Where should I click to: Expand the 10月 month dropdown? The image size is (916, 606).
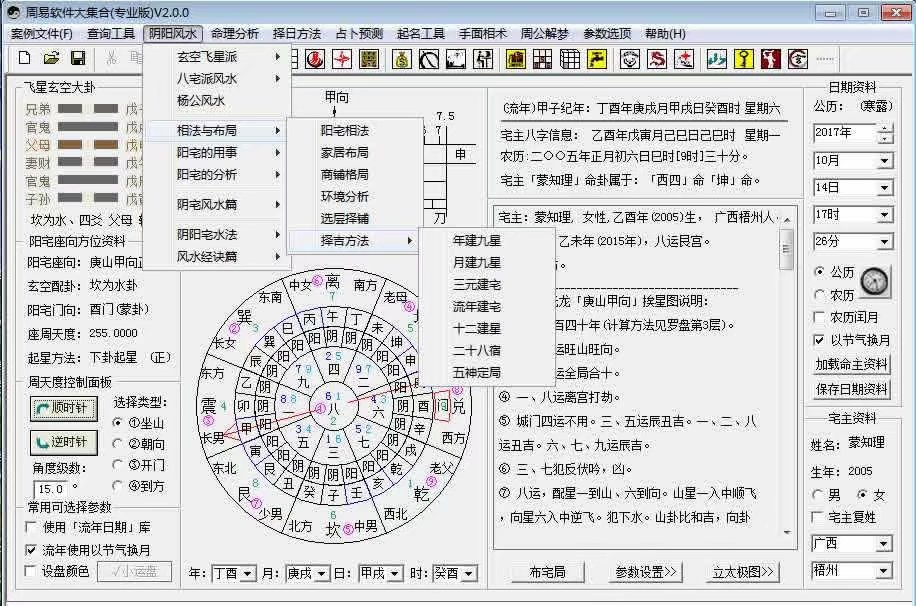[x=883, y=161]
